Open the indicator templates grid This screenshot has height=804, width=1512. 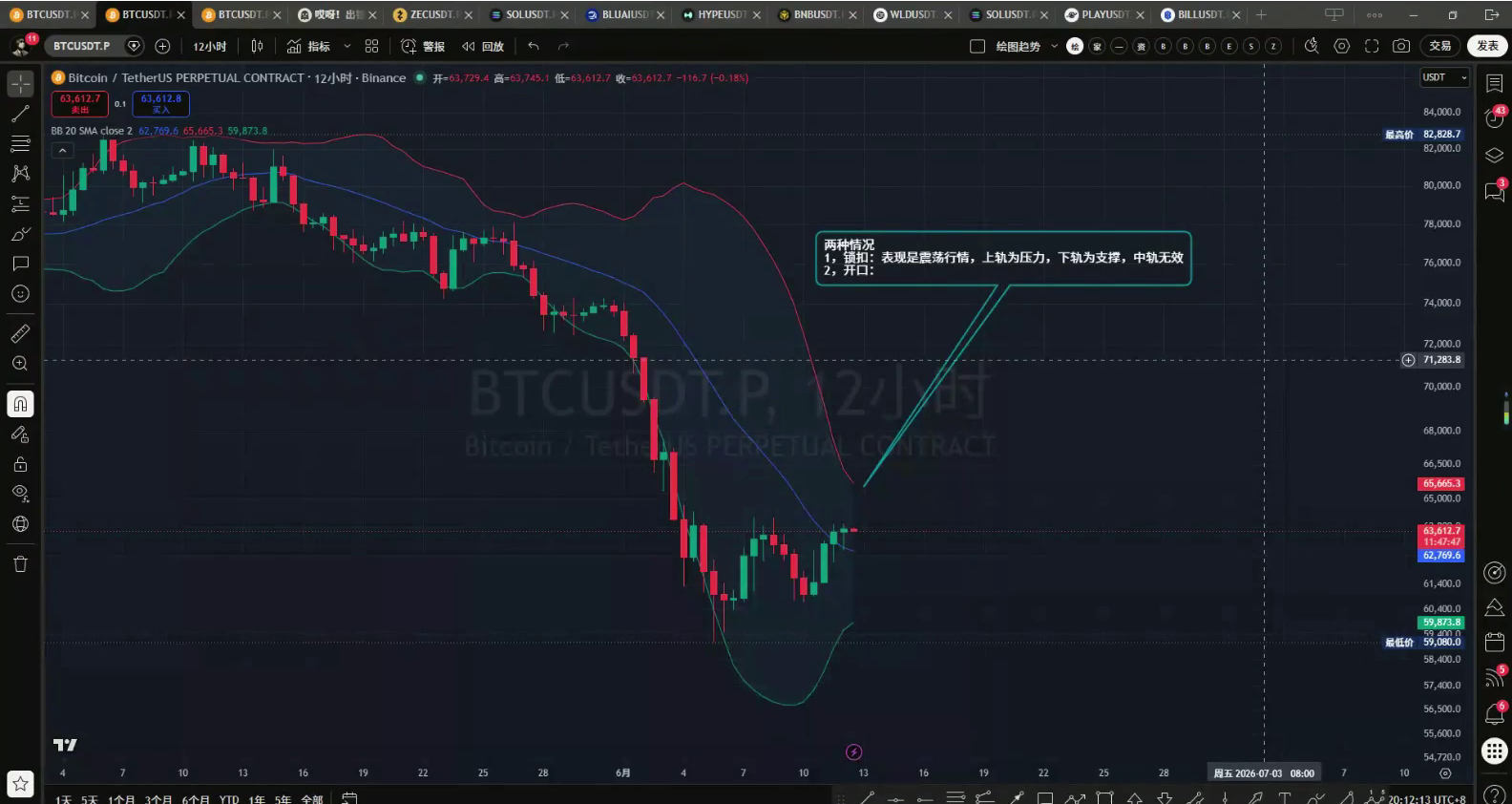[371, 46]
